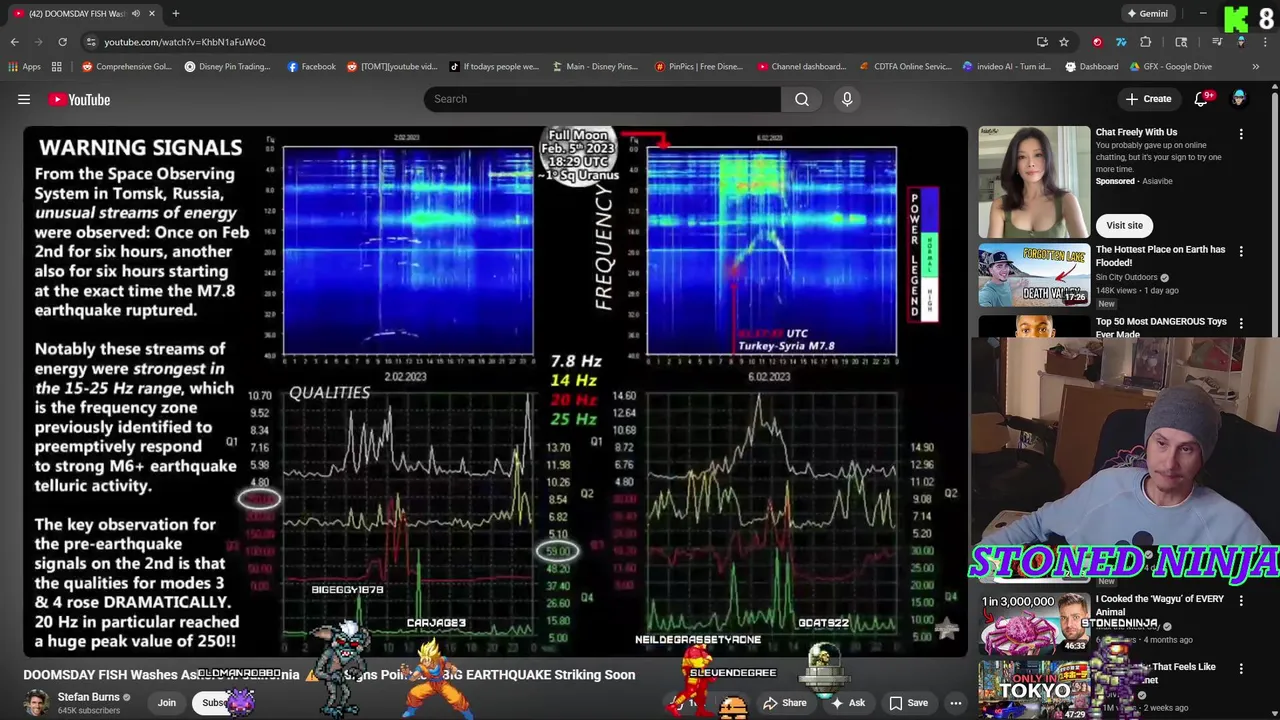The image size is (1280, 720).
Task: Open the Gemini button in Chrome
Action: click(1147, 13)
